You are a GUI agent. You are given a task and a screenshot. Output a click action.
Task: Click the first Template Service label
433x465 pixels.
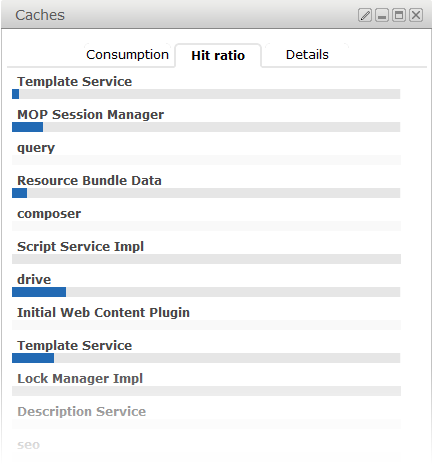click(75, 82)
